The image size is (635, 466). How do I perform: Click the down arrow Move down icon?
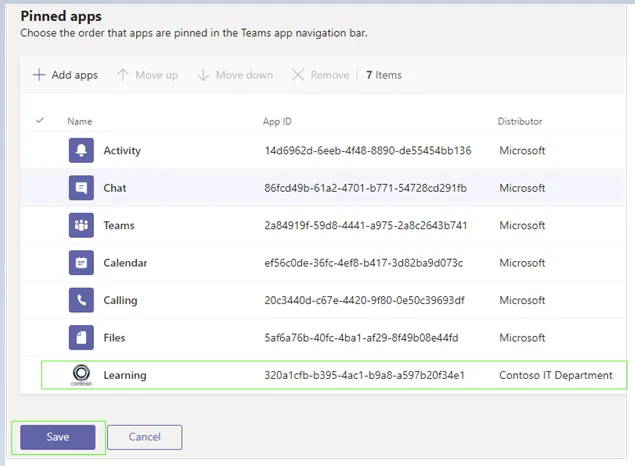(x=203, y=75)
